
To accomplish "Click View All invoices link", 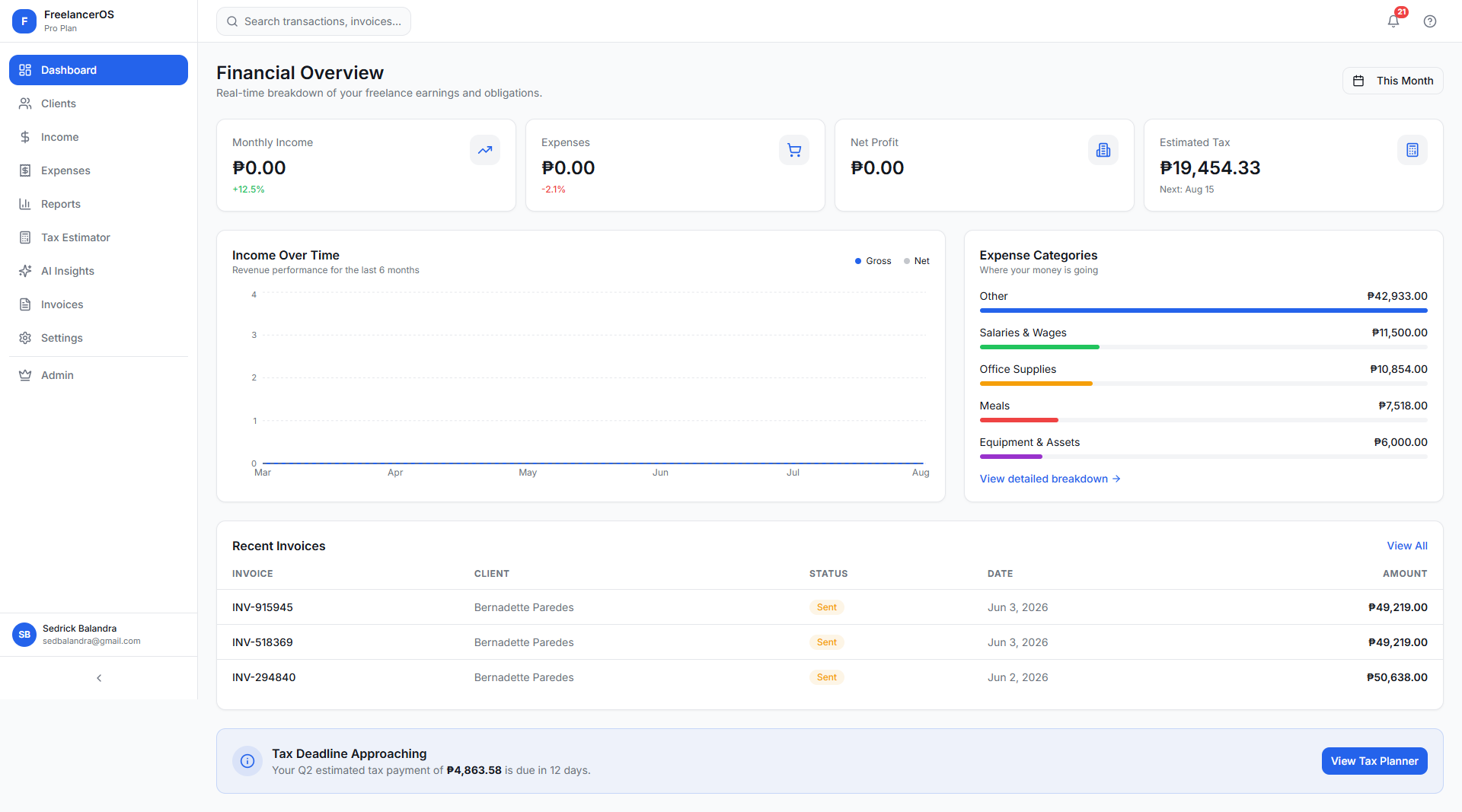I will pyautogui.click(x=1407, y=546).
